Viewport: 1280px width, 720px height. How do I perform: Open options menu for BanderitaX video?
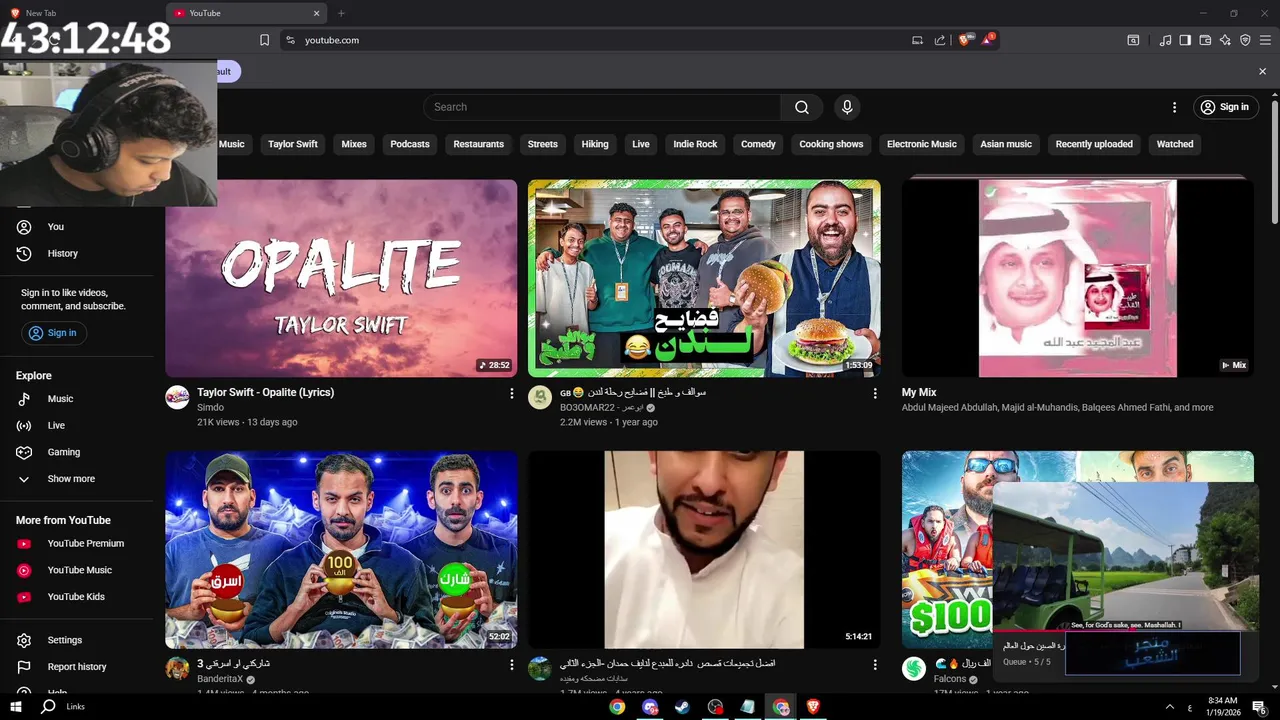point(511,665)
